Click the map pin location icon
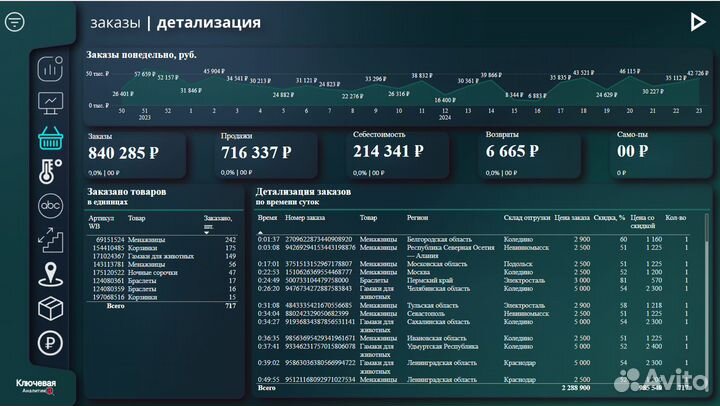This screenshot has width=720, height=406. (50, 275)
